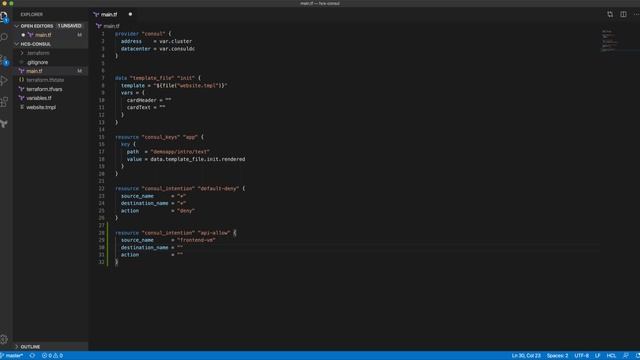Screen dimensions: 640x360
Task: Click the Ln 30, Col 23 indicator
Action: [526, 356]
